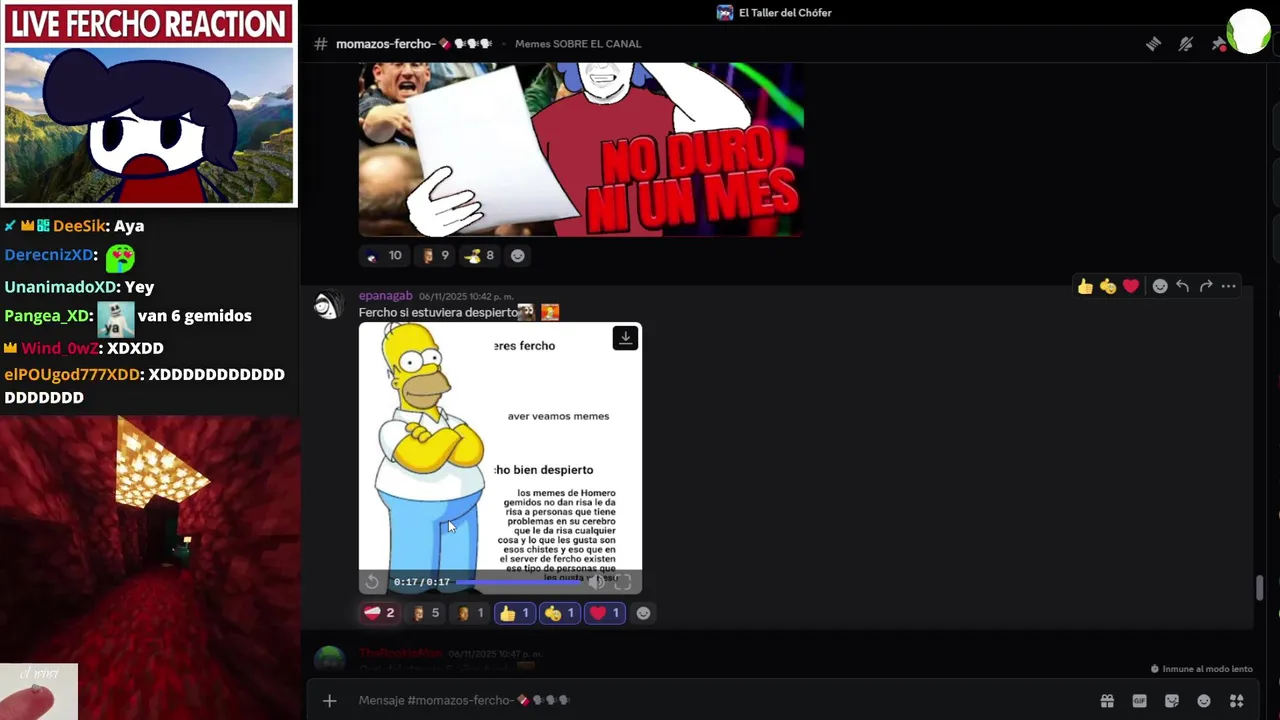
Task: Toggle the face emoji reaction with count 5
Action: (x=426, y=613)
